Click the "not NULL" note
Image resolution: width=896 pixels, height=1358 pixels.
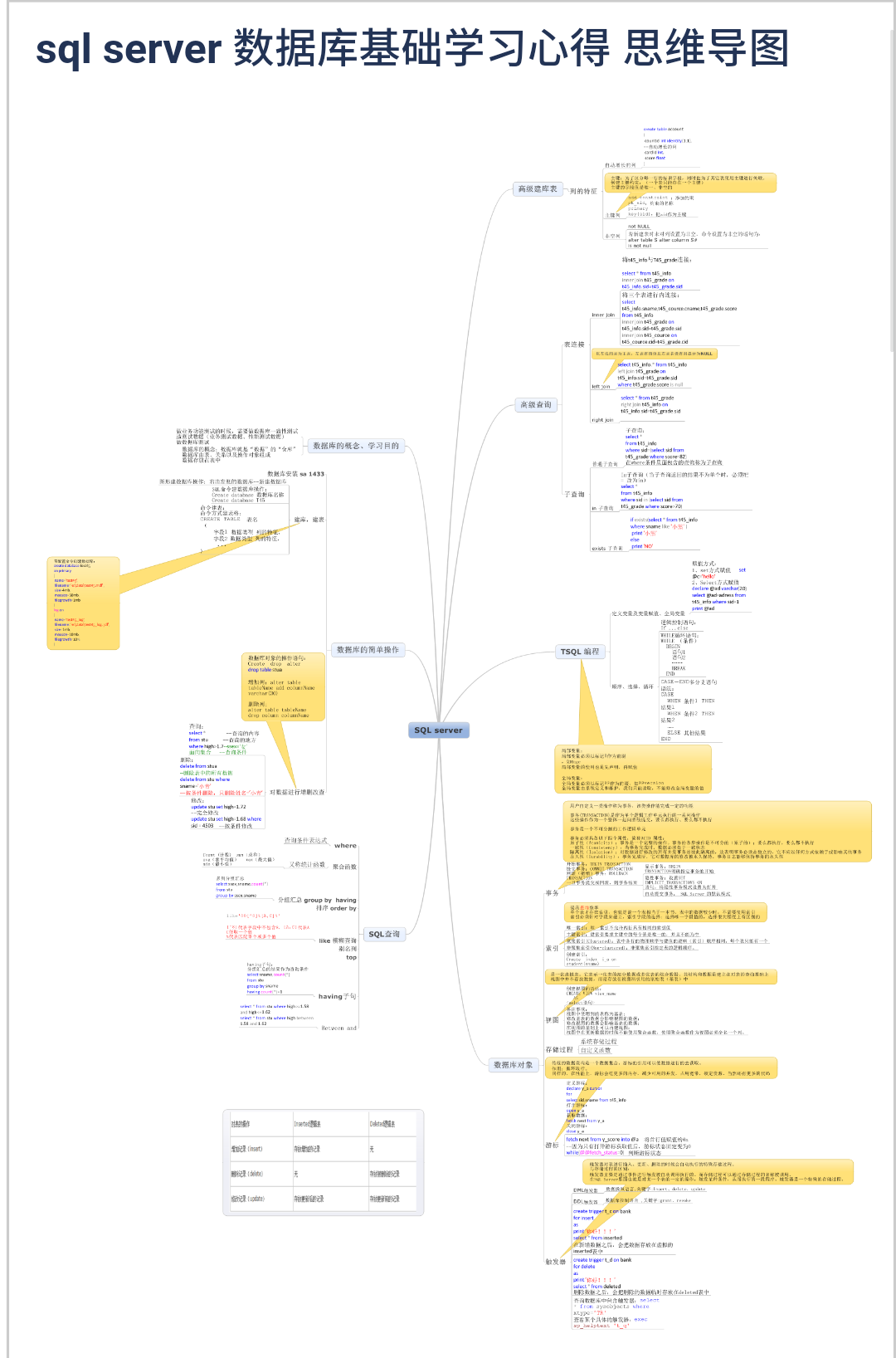point(639,226)
